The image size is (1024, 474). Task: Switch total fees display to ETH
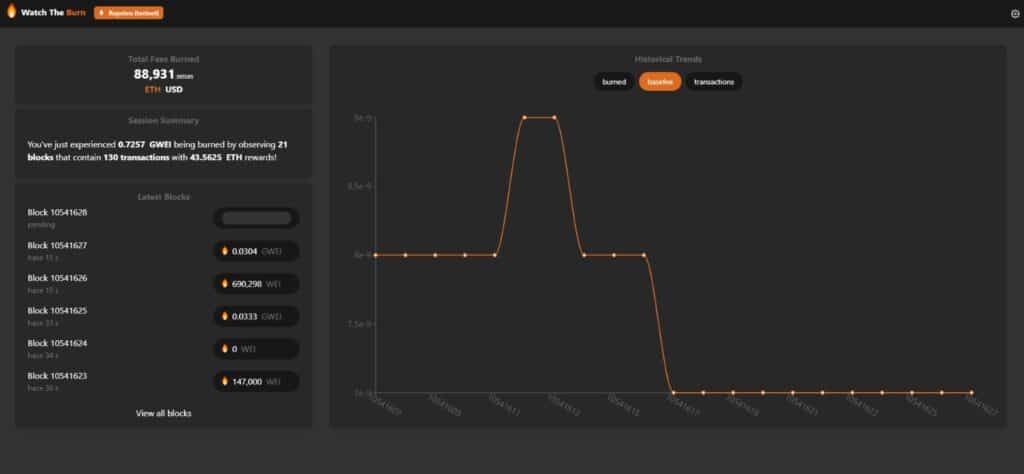[152, 89]
